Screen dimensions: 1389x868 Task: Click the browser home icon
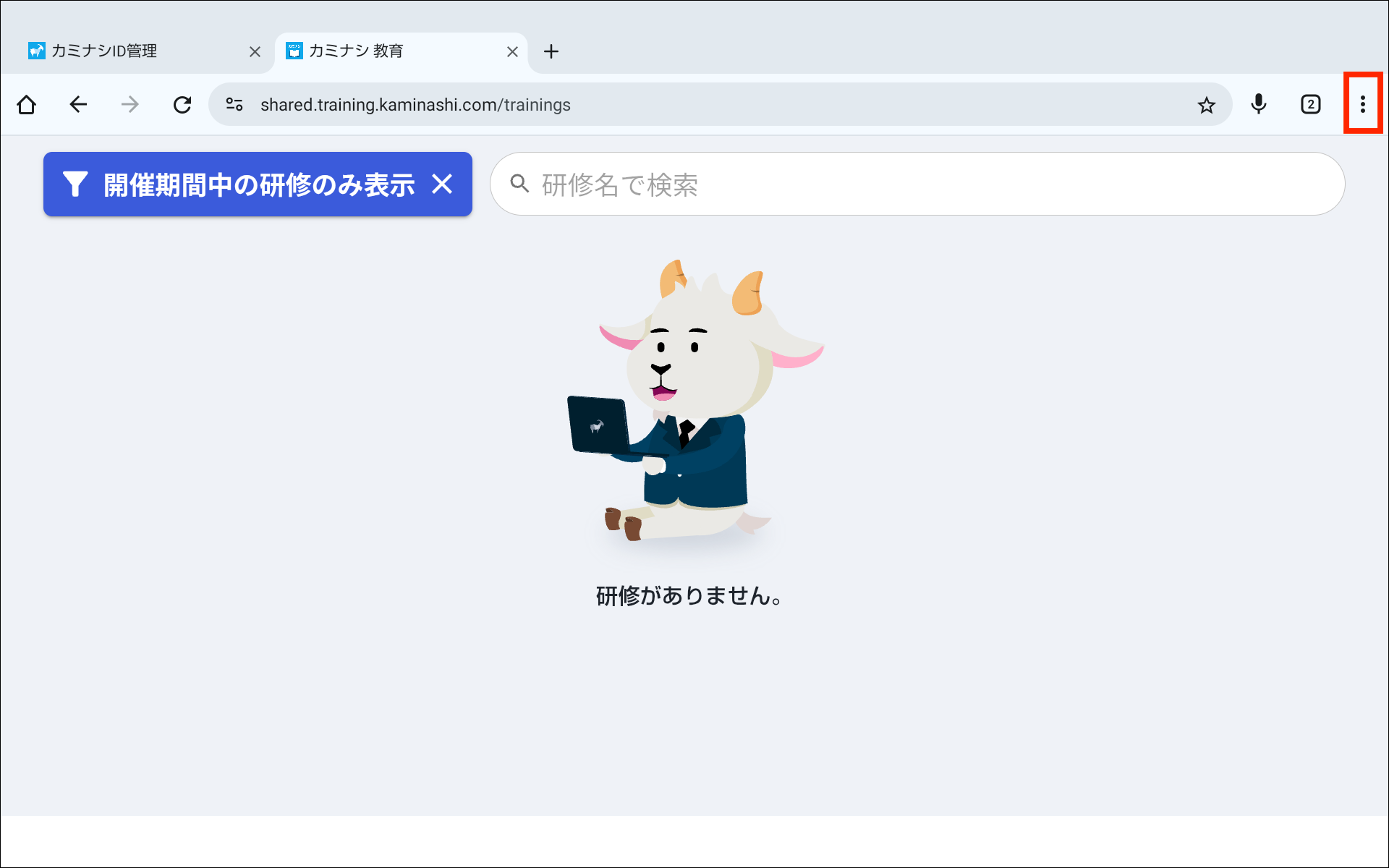point(27,105)
